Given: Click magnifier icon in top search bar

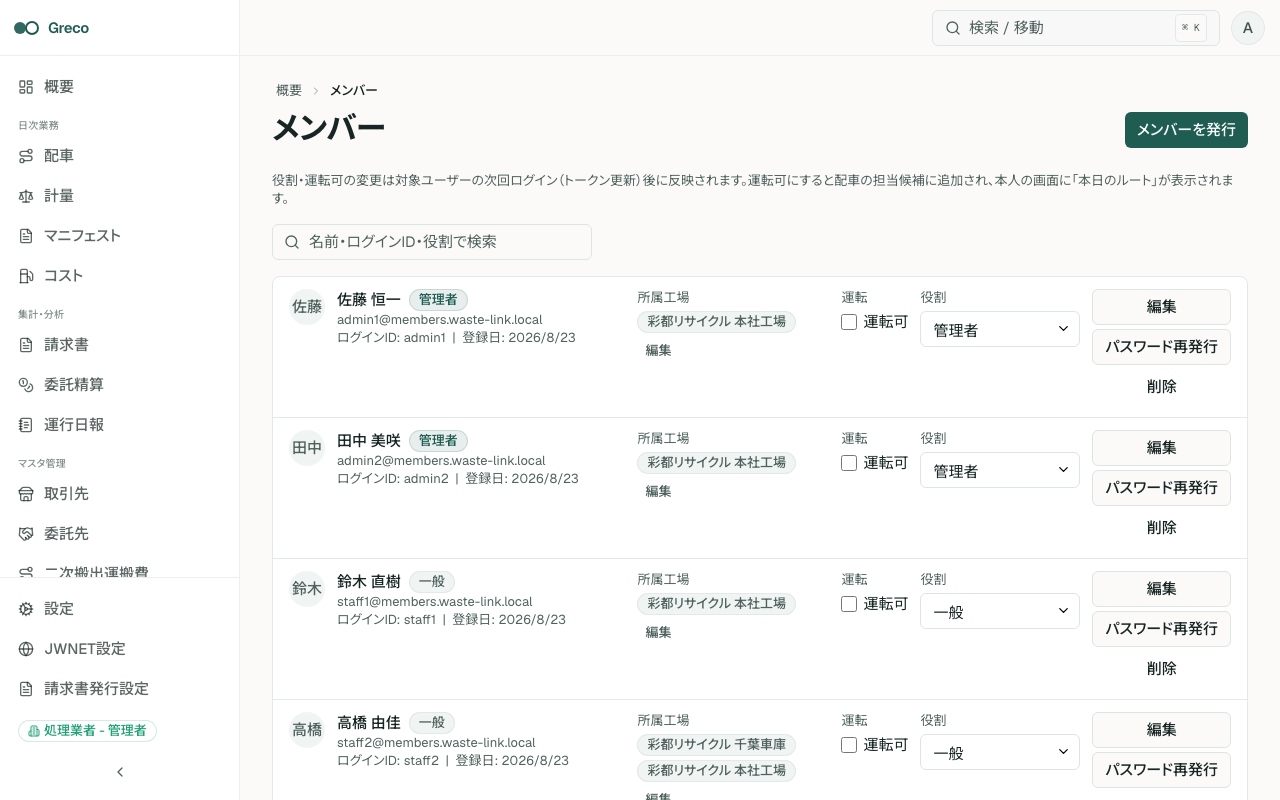Looking at the screenshot, I should pos(953,28).
